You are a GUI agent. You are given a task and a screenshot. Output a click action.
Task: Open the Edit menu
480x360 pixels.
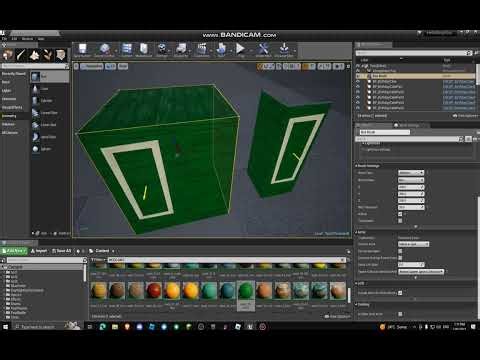pos(14,39)
